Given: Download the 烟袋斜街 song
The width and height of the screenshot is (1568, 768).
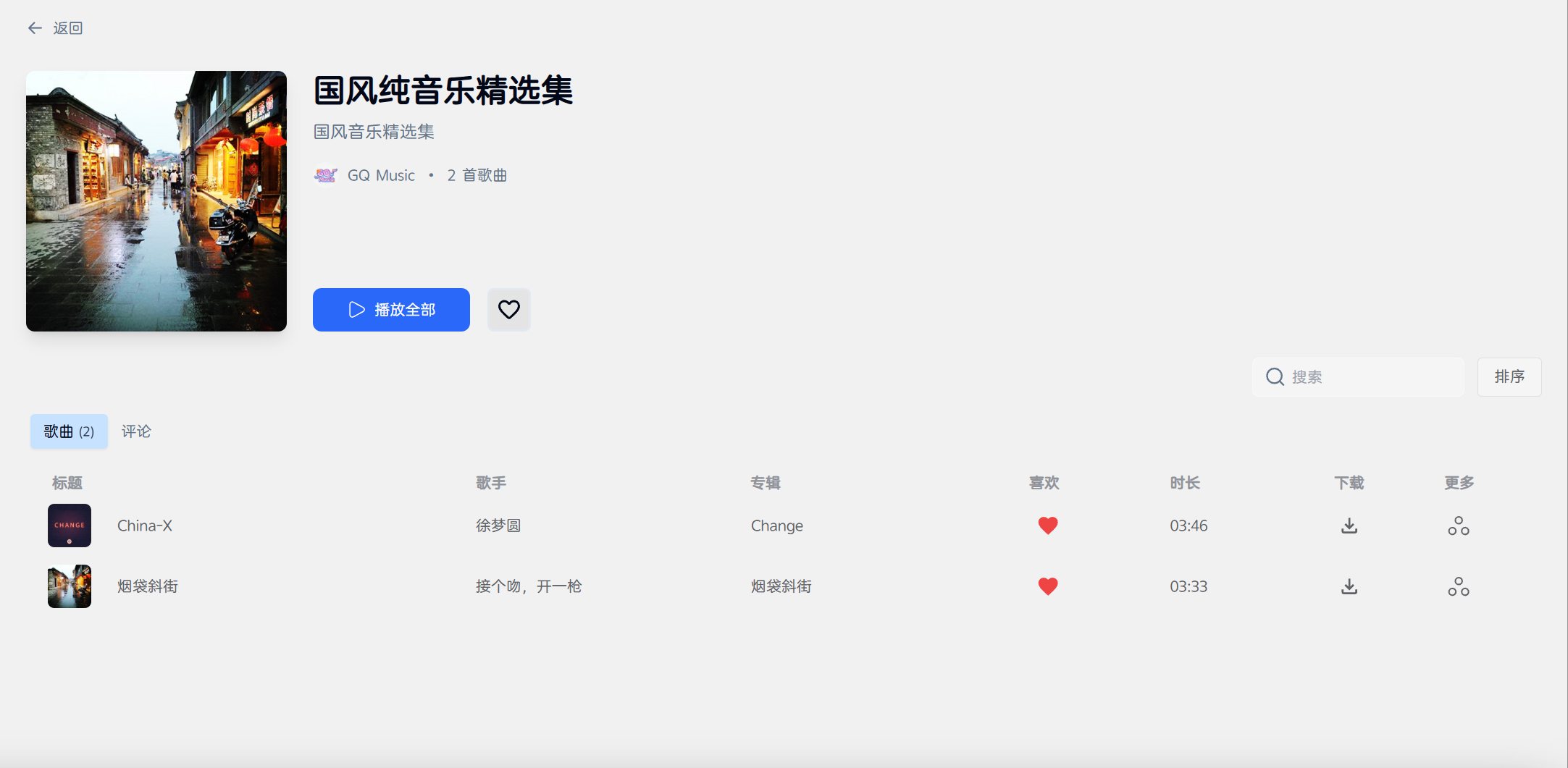Looking at the screenshot, I should 1349,586.
